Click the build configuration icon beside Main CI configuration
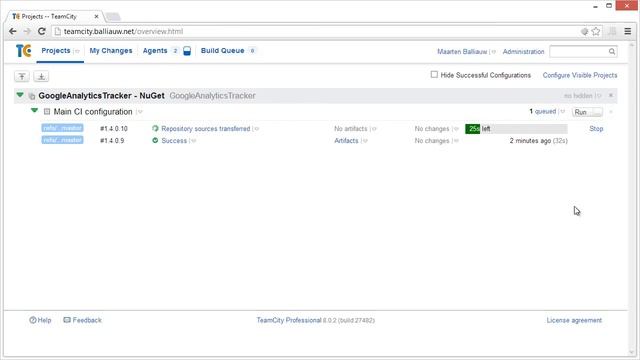The height and width of the screenshot is (360, 640). pyautogui.click(x=47, y=111)
